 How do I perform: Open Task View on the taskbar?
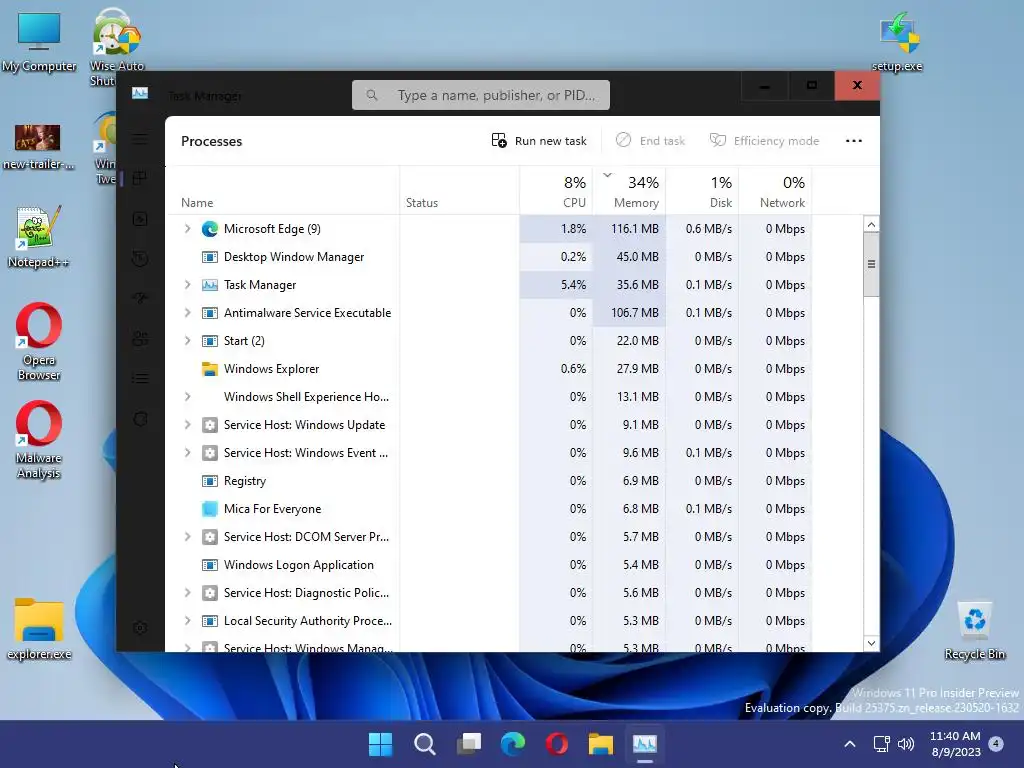click(x=469, y=744)
